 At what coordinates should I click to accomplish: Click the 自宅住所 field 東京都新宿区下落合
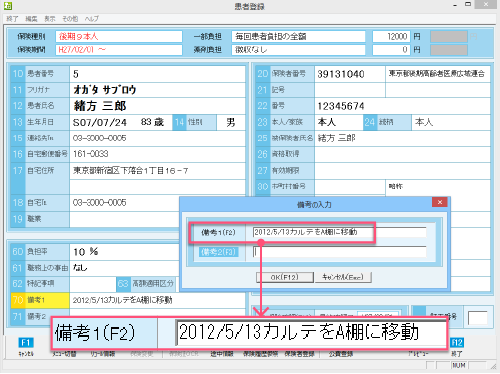click(x=157, y=171)
